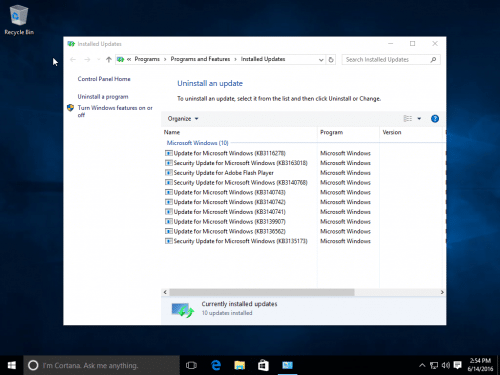Open the view more options arrow
500x375 pixels.
419,119
